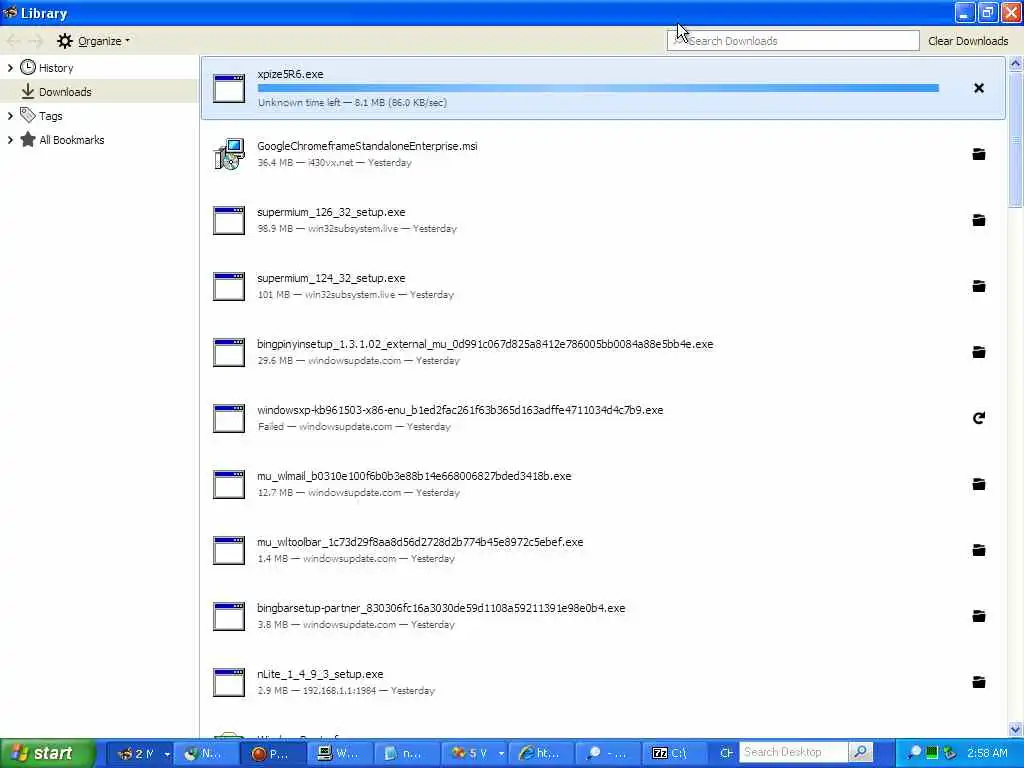Click the mu_wlmail file icon
The height and width of the screenshot is (768, 1024).
229,484
